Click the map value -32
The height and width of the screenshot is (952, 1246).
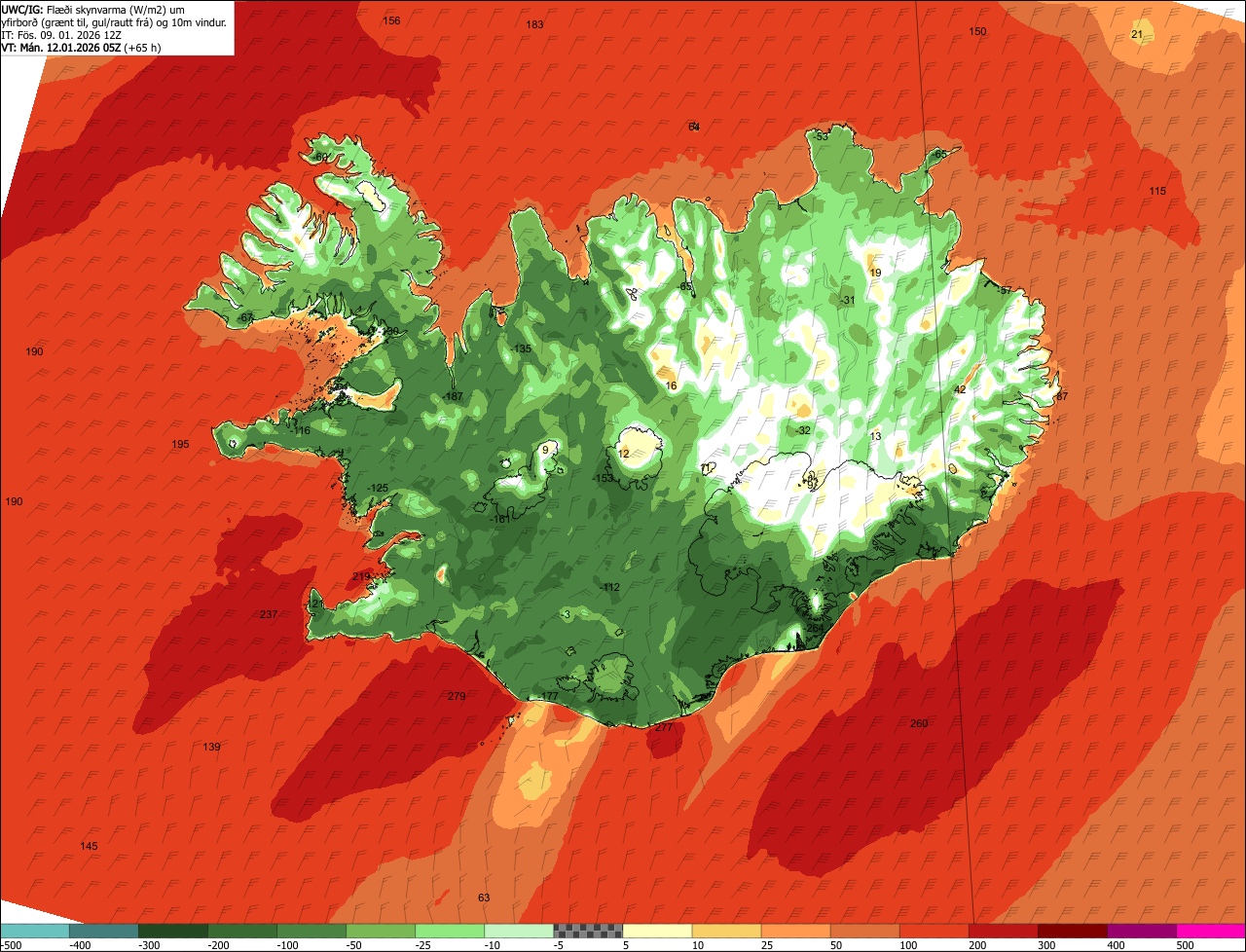pyautogui.click(x=802, y=429)
